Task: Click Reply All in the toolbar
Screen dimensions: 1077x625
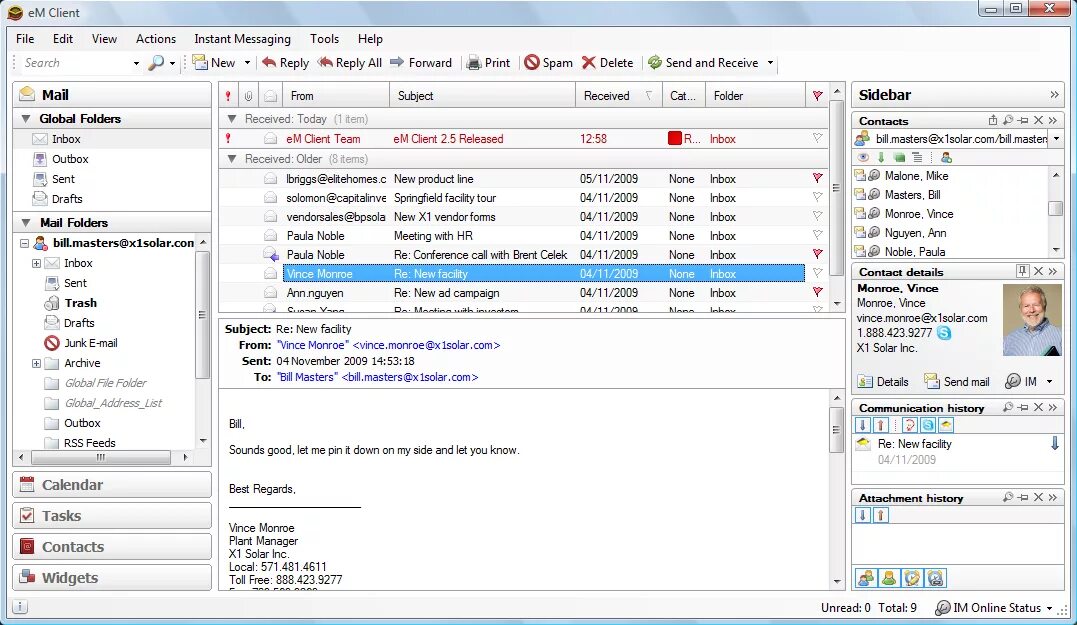Action: (350, 62)
